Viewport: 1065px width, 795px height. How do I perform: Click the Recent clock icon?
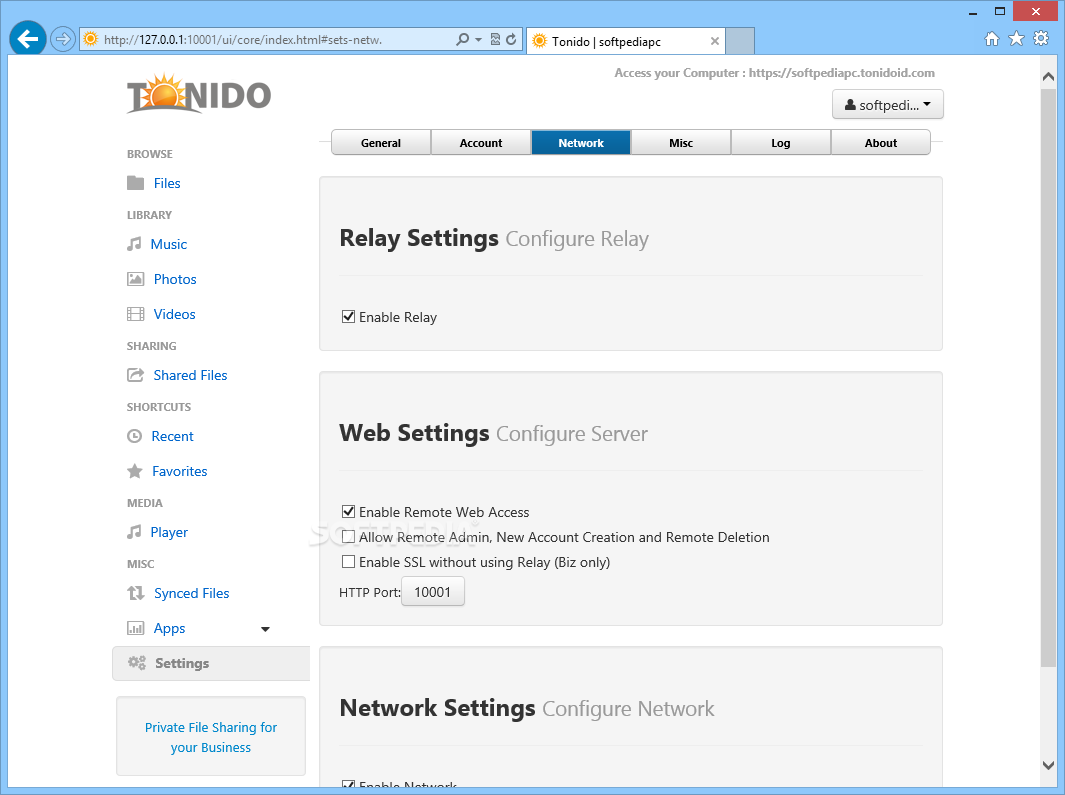click(134, 436)
